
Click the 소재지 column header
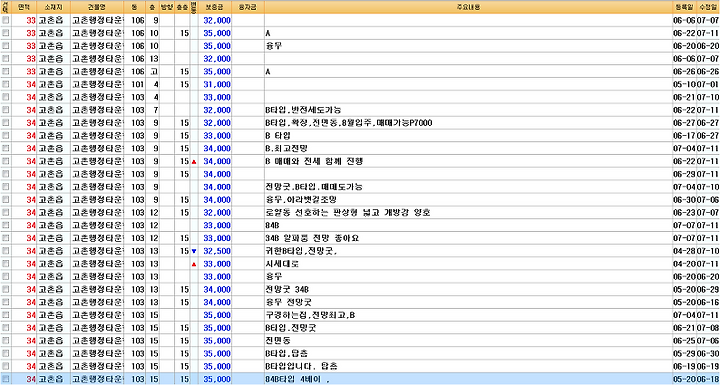[x=53, y=7]
